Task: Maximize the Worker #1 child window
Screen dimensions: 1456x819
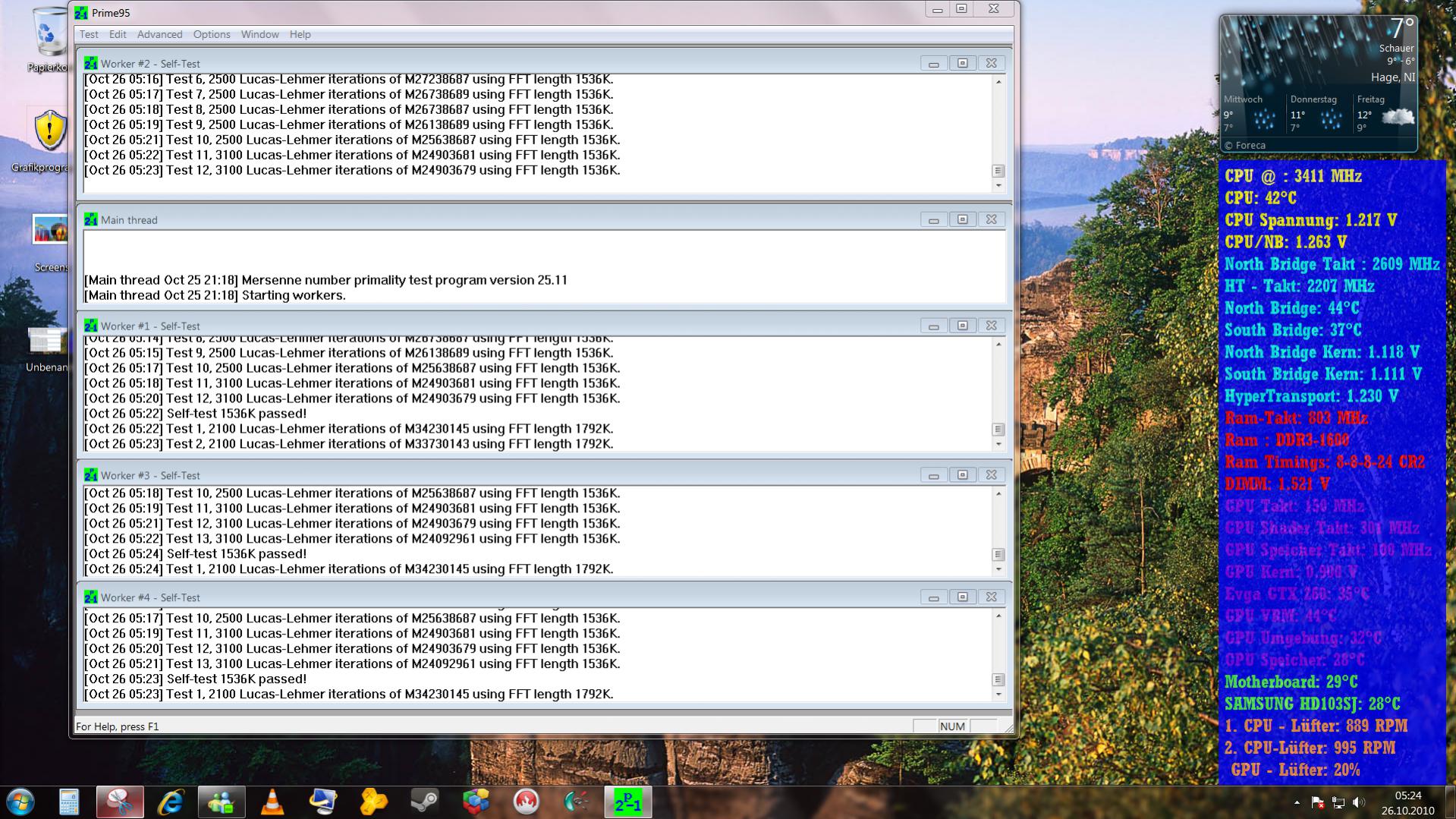Action: click(x=963, y=326)
